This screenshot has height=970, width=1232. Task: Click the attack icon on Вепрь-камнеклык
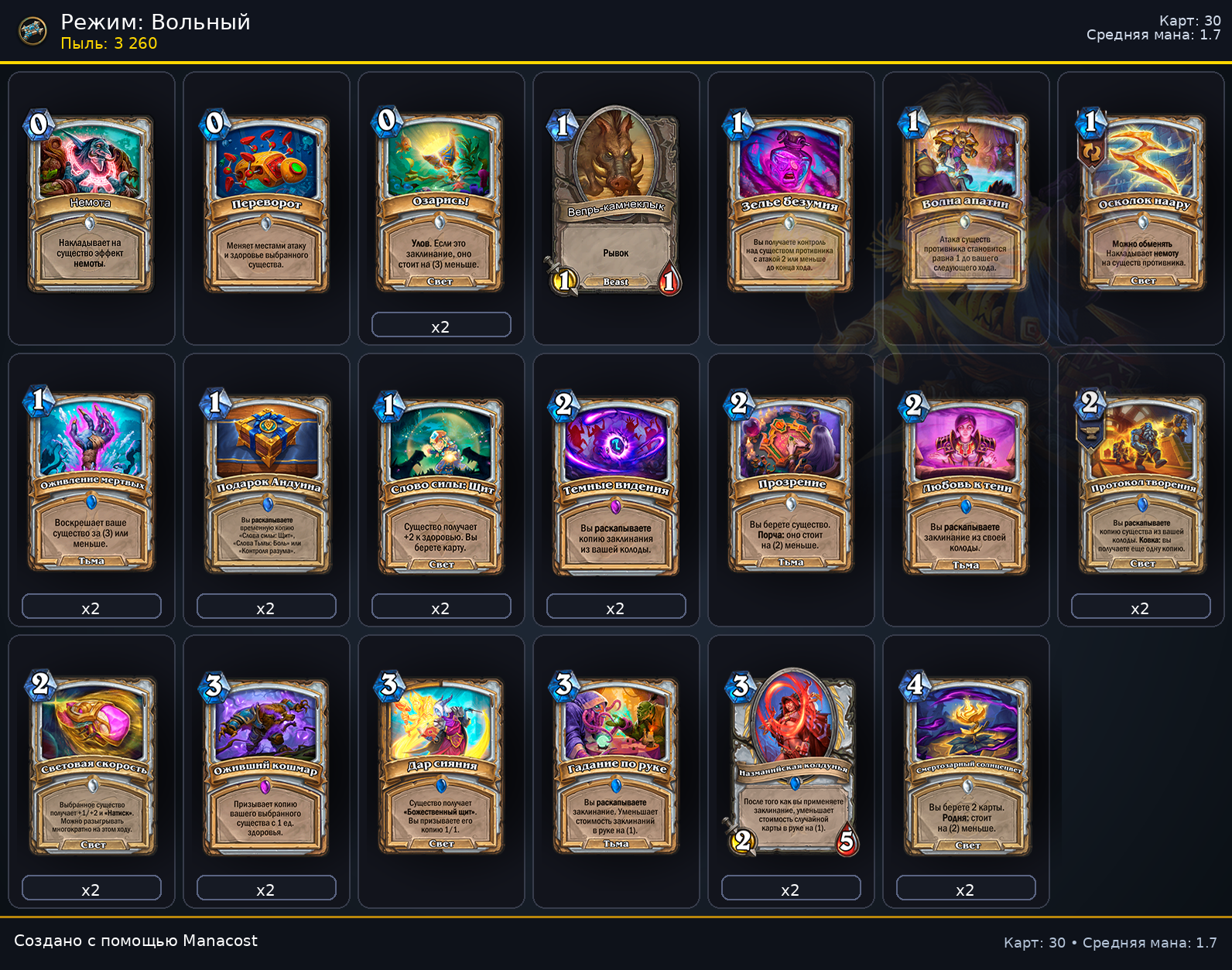pyautogui.click(x=564, y=279)
